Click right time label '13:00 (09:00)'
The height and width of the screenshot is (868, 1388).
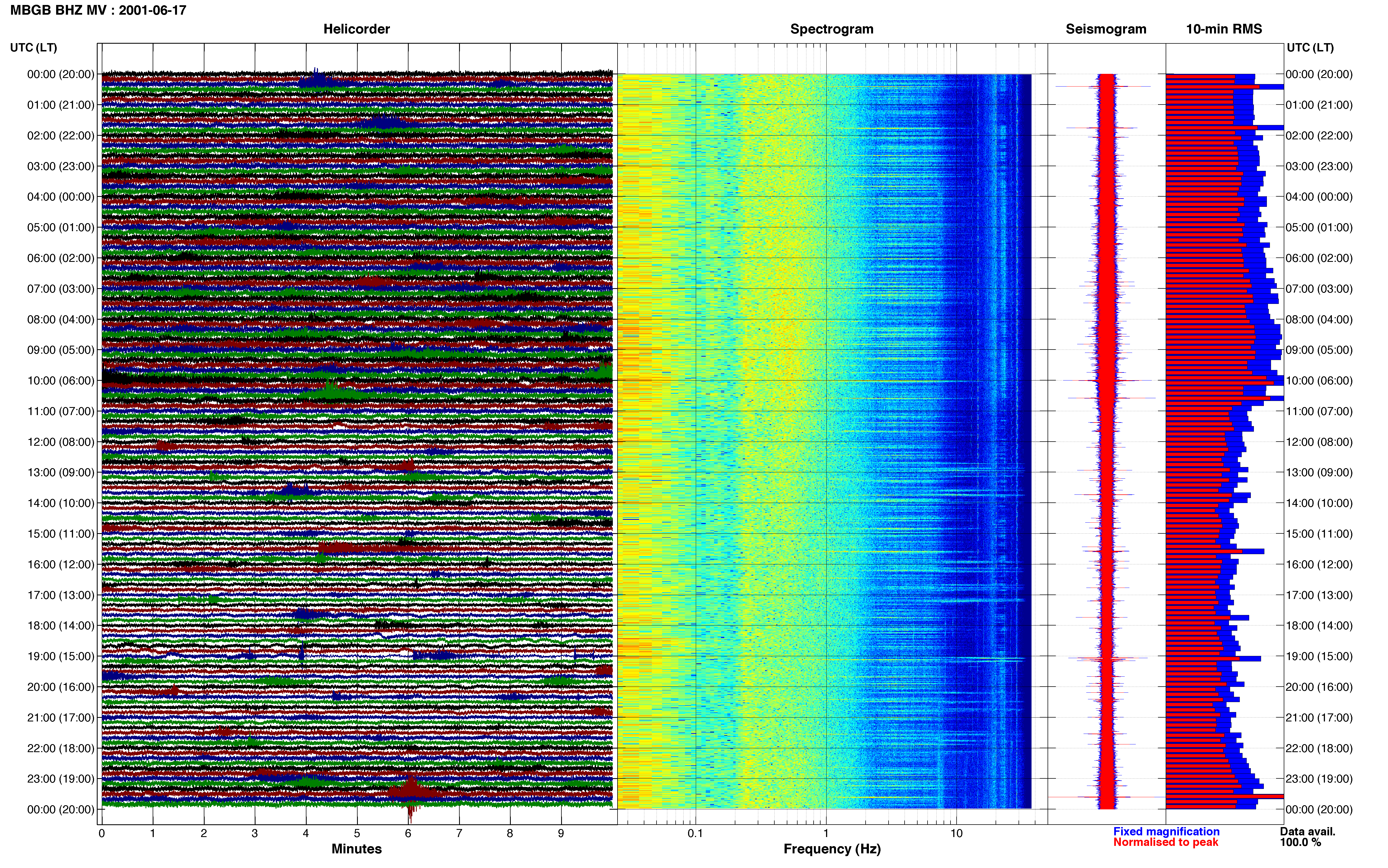(1319, 473)
